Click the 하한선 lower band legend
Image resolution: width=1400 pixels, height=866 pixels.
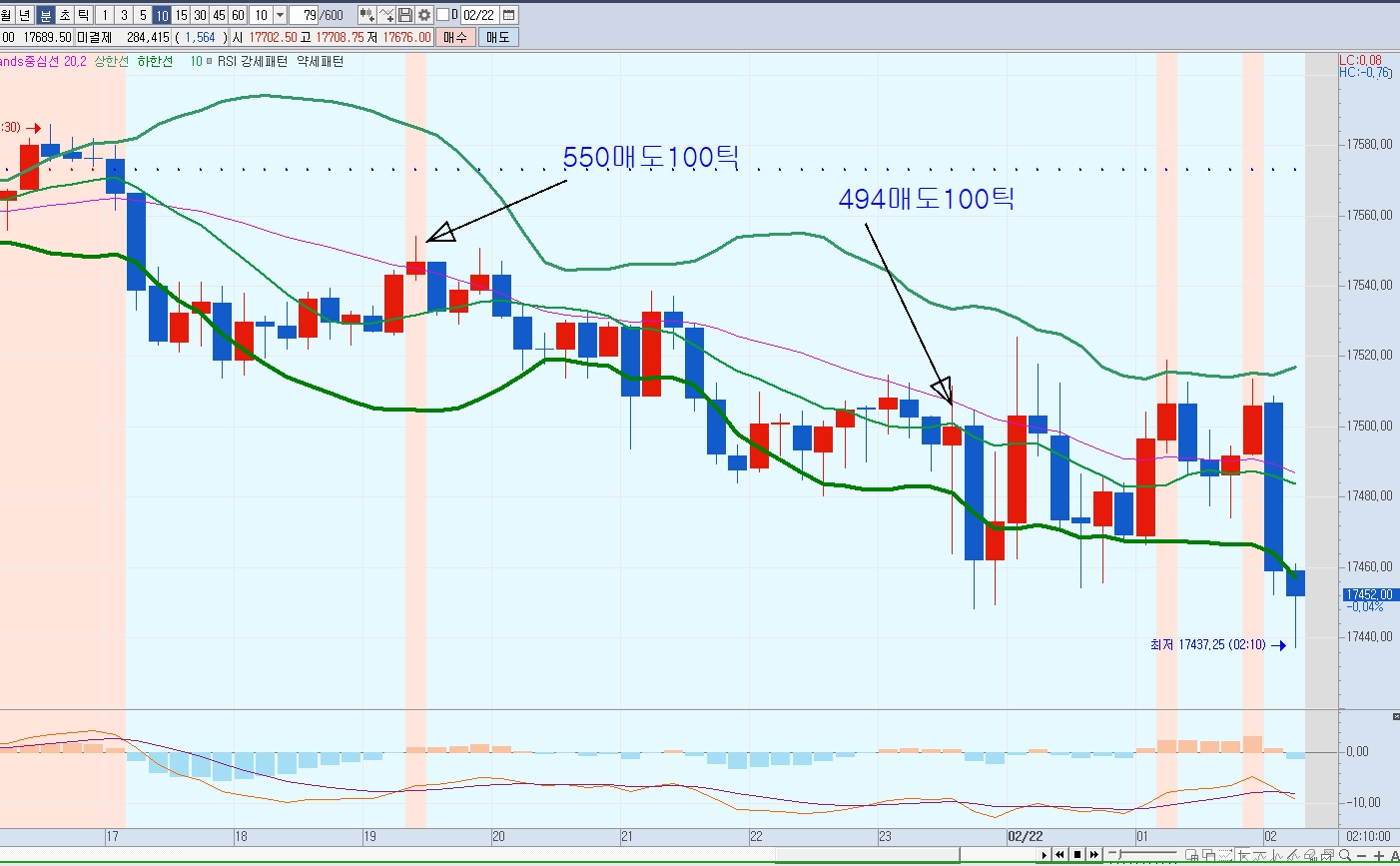(155, 61)
